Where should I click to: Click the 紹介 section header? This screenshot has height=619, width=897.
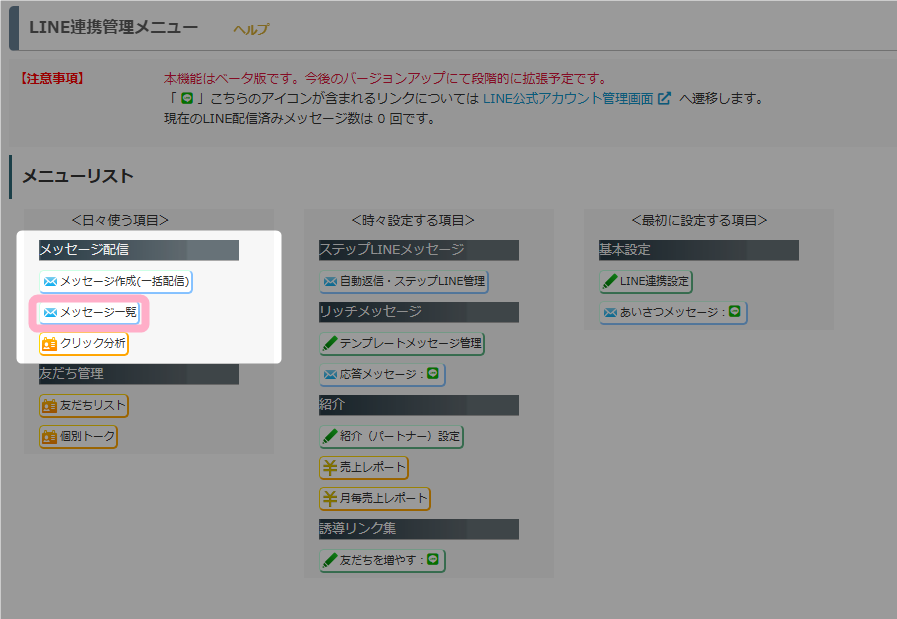419,405
